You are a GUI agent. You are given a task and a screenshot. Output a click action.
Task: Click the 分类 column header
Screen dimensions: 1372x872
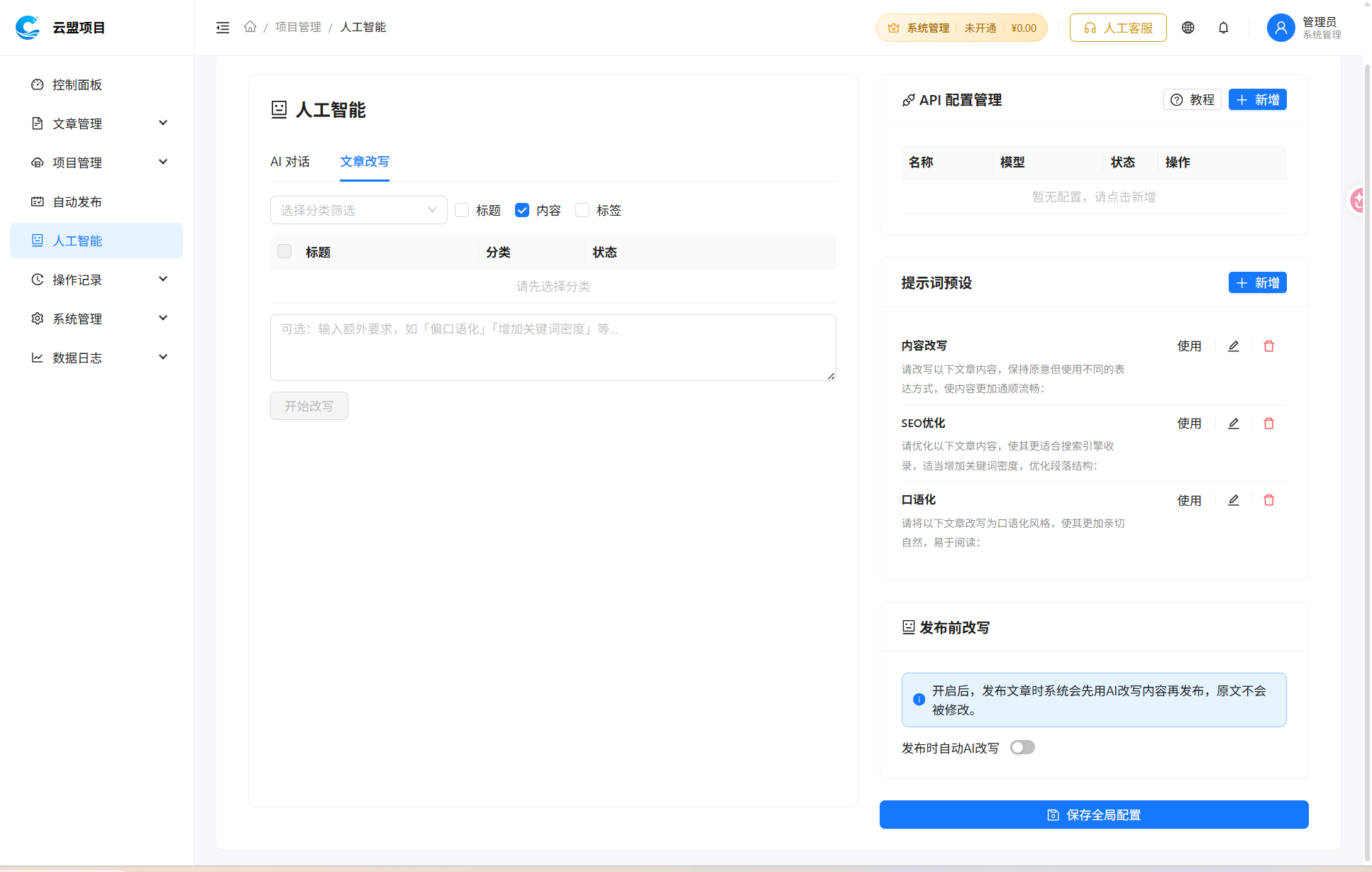[498, 252]
